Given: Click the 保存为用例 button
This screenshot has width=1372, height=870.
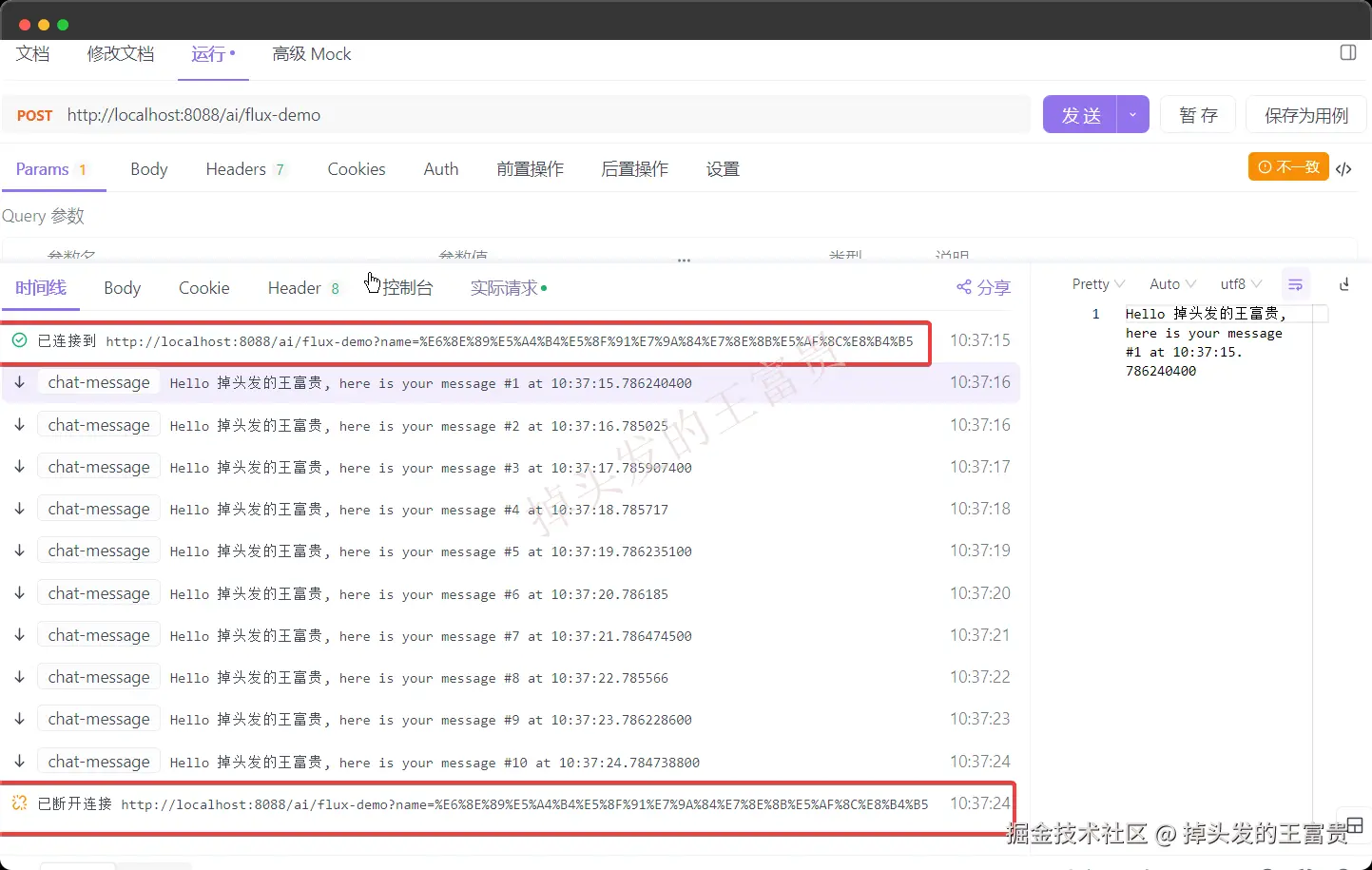Looking at the screenshot, I should (1306, 115).
